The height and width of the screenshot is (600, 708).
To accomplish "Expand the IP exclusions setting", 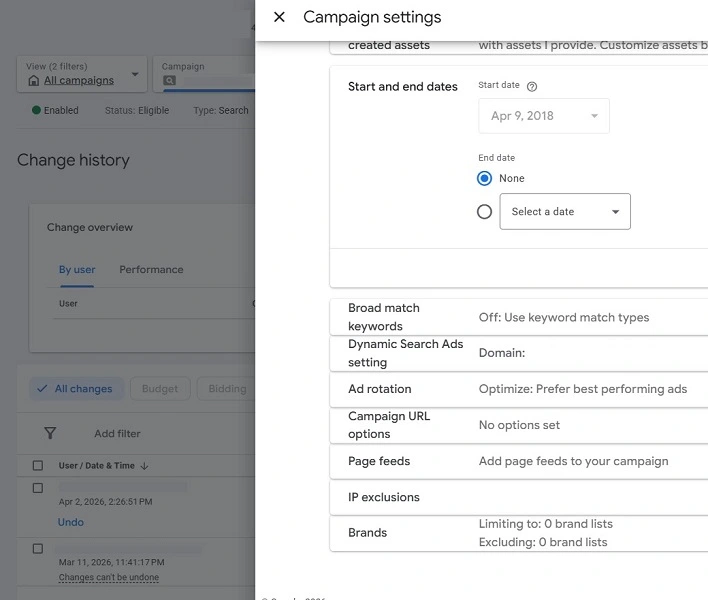I will coord(519,497).
